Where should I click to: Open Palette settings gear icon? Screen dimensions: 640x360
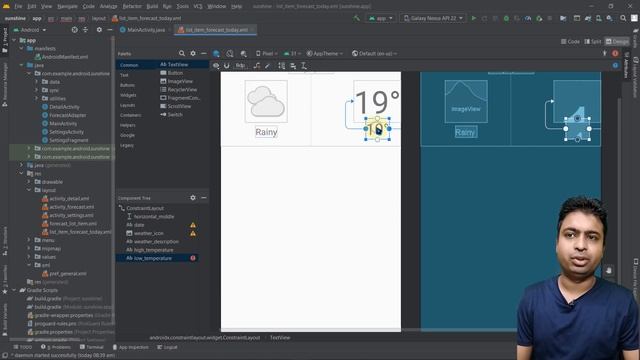coord(193,53)
